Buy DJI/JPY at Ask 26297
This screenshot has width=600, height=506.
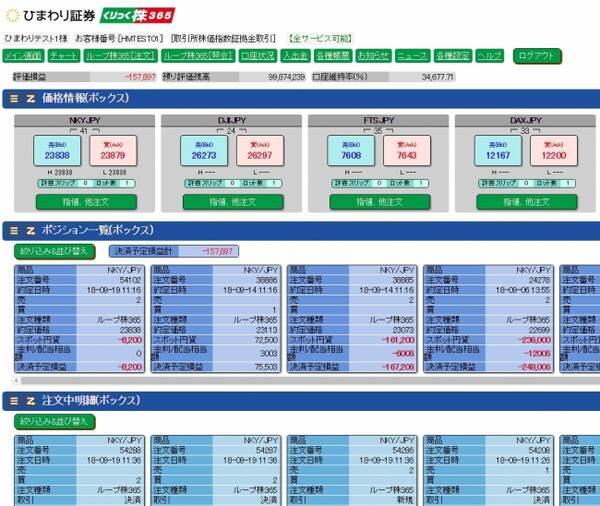[260, 151]
